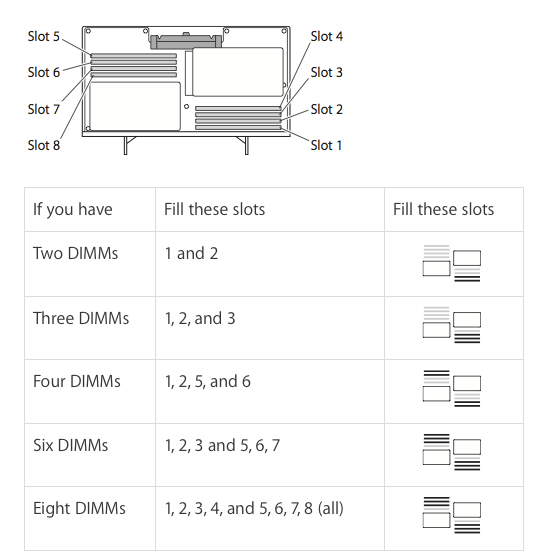
Task: Click the Eight DIMMs slot diagram icon
Action: 452,515
